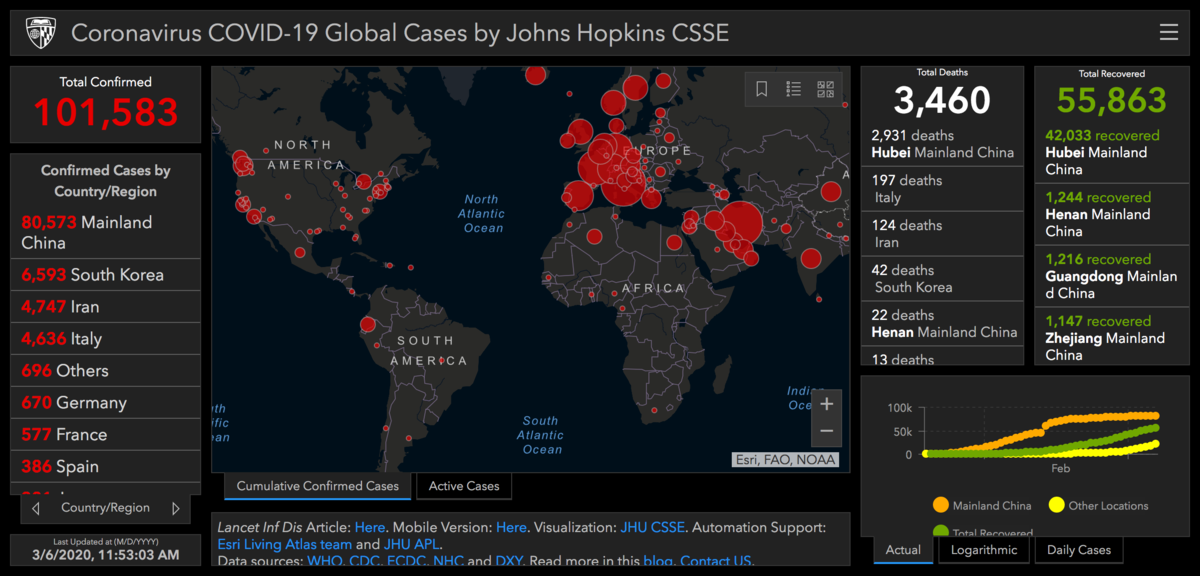Screen dimensions: 1200x576
Task: Select the Daily Cases chart tab
Action: (1079, 549)
